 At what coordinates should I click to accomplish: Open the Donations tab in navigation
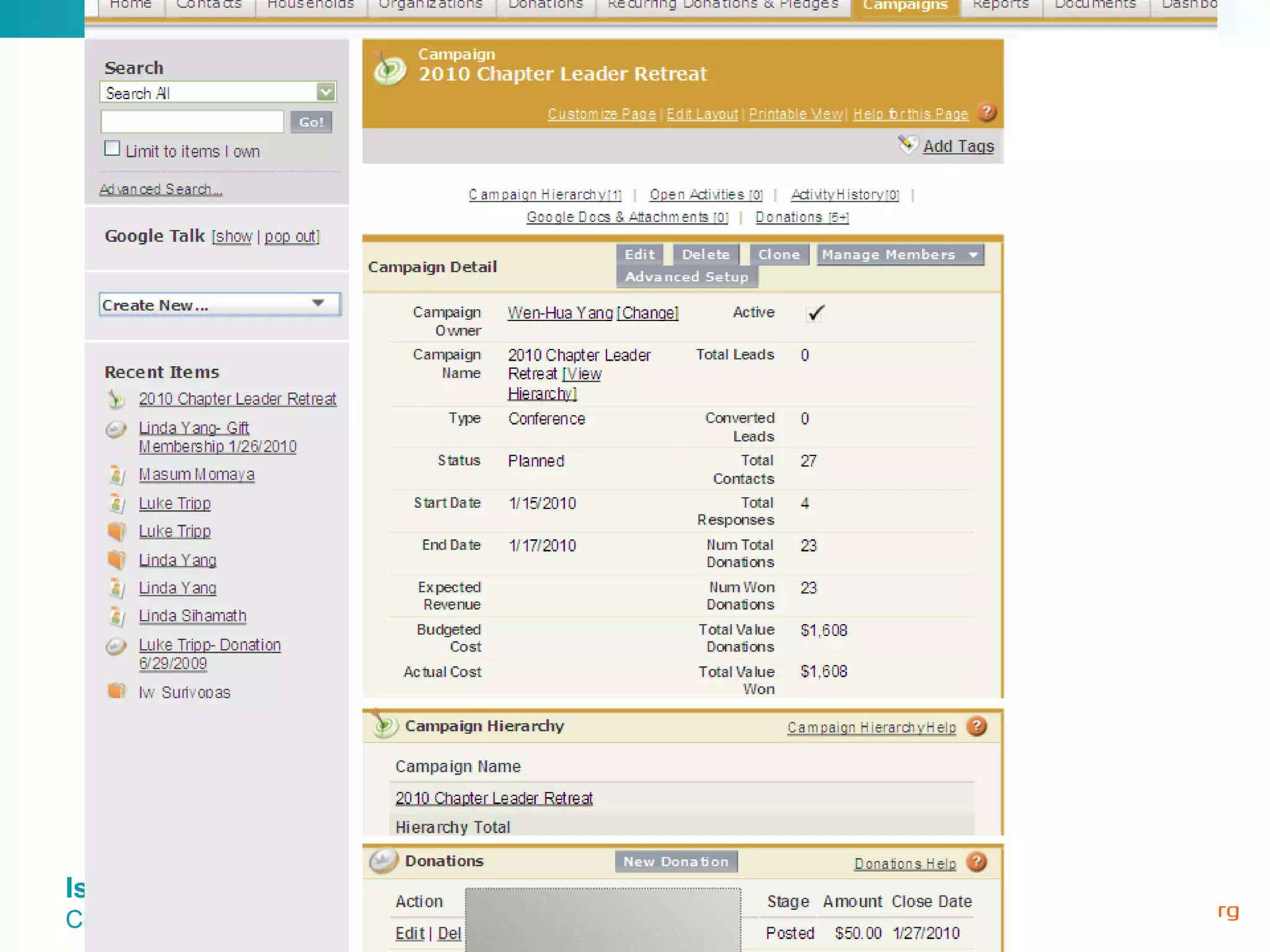(545, 6)
